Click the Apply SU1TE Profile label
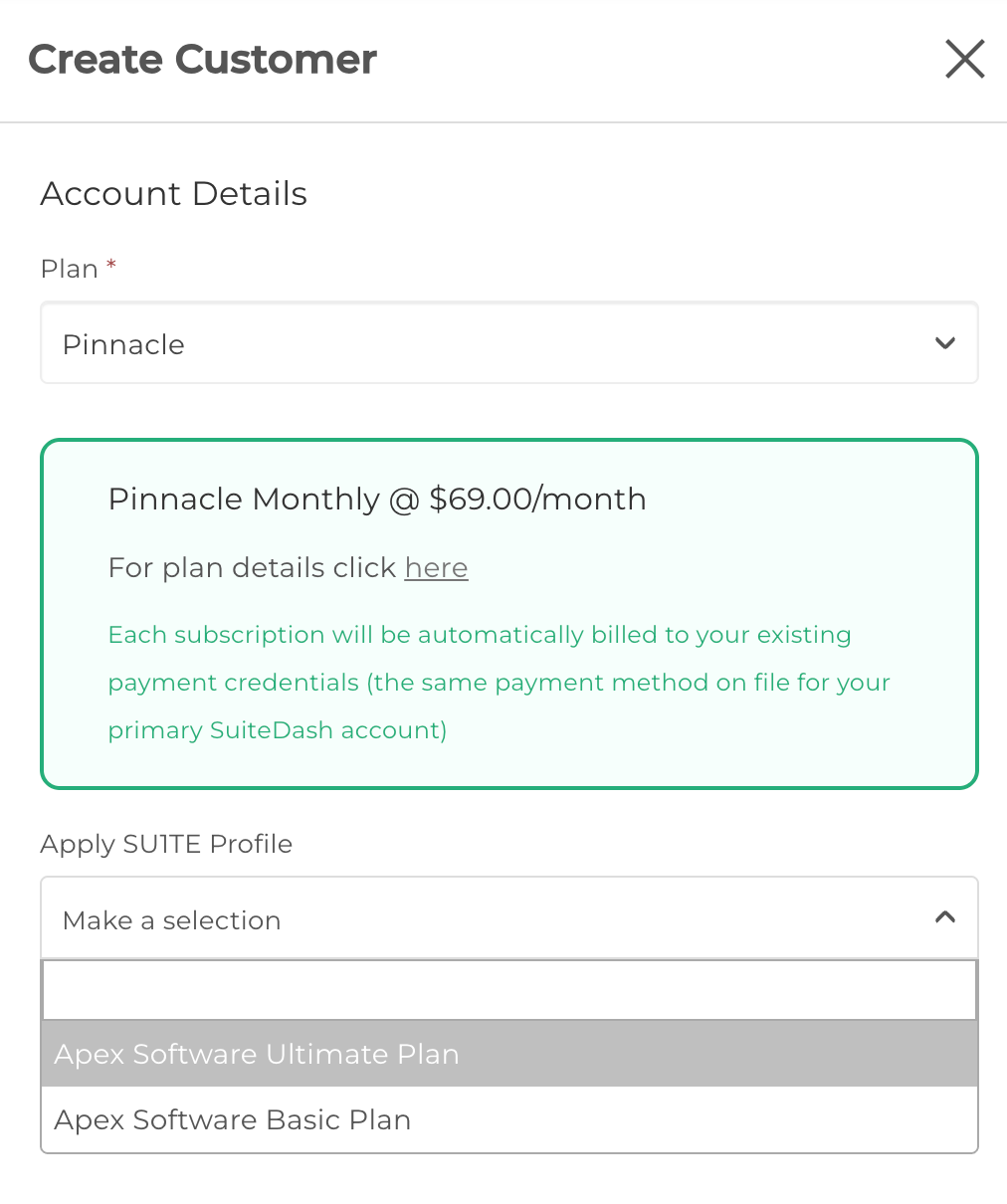This screenshot has width=1007, height=1204. point(166,844)
